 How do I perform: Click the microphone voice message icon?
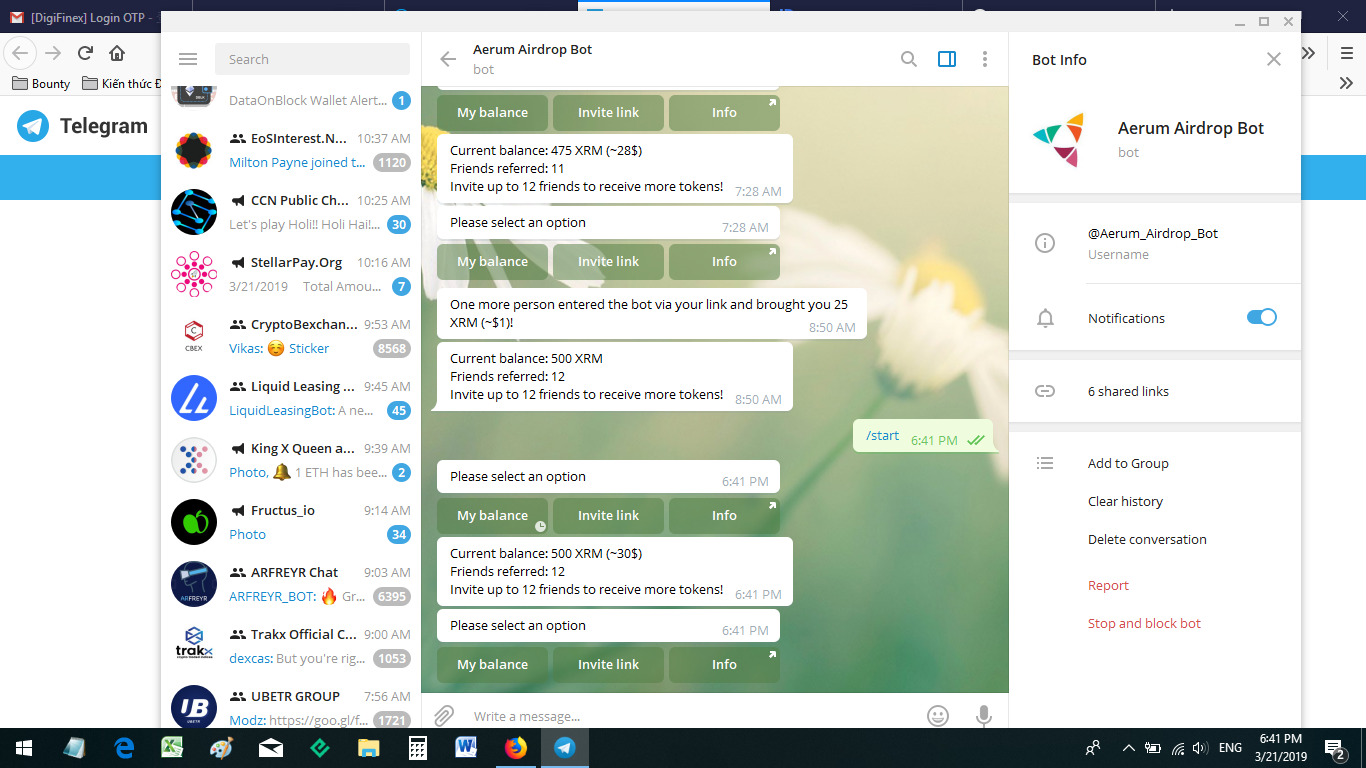(984, 716)
